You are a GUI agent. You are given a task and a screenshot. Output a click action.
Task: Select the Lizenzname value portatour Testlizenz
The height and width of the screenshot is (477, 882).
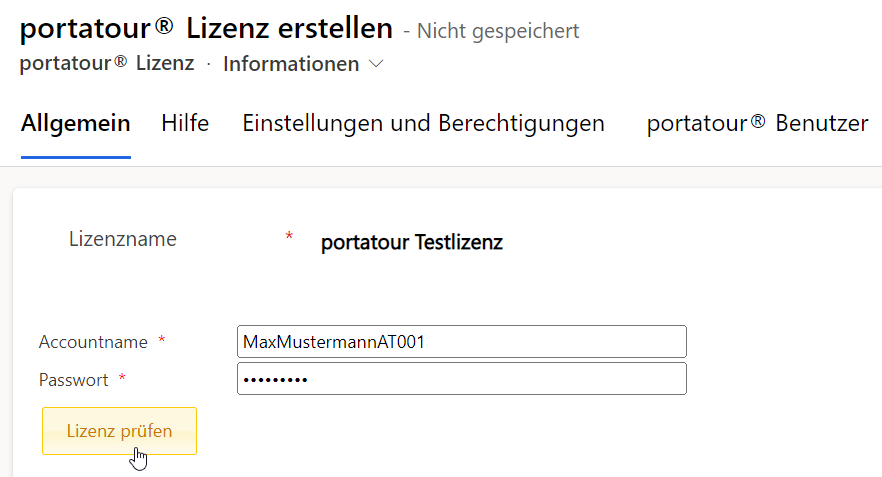click(412, 242)
